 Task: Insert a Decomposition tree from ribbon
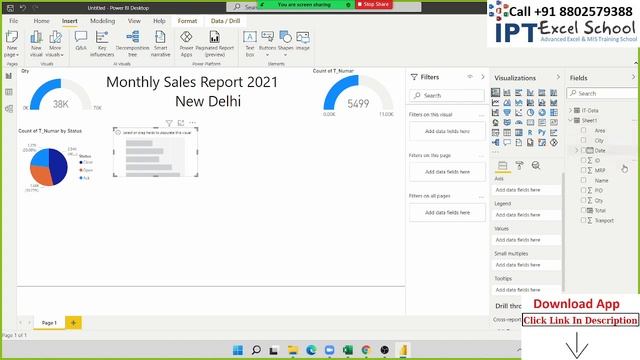pyautogui.click(x=133, y=44)
